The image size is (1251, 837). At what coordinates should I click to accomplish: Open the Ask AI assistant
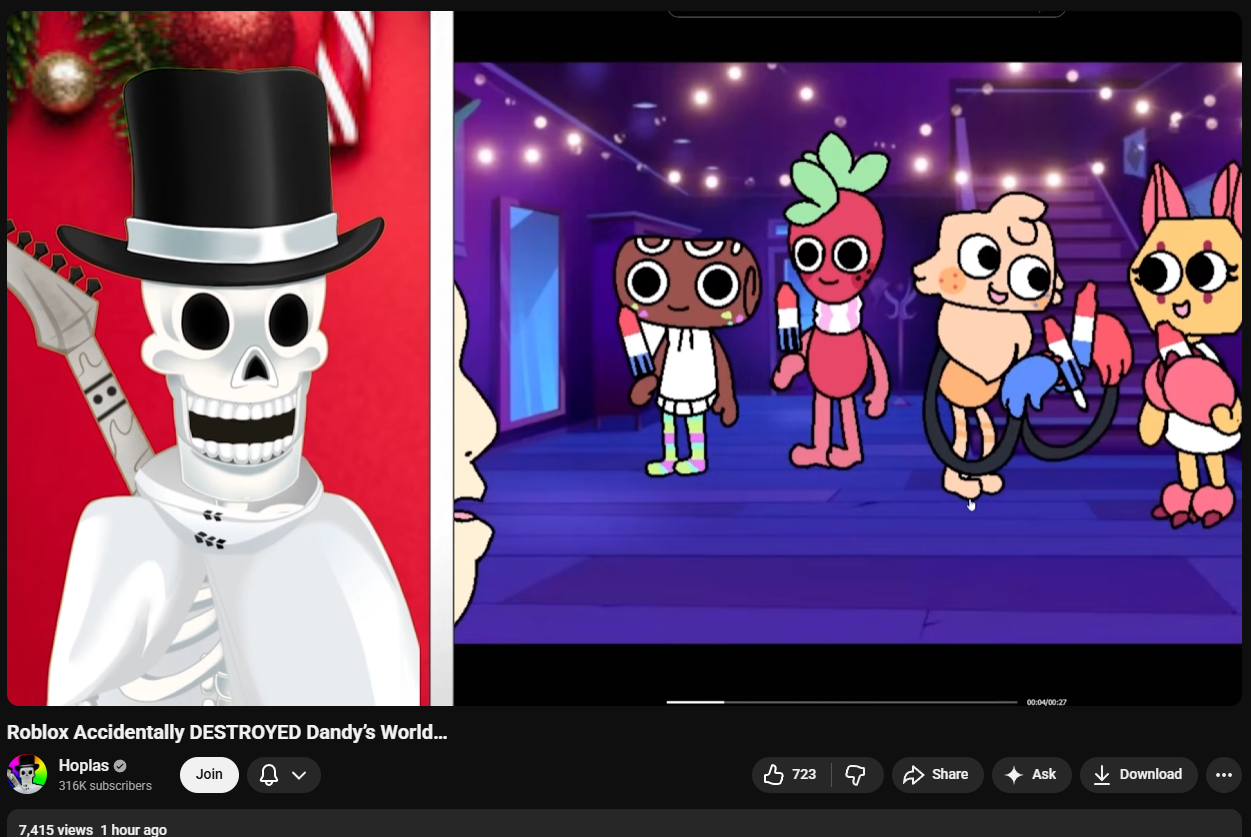pyautogui.click(x=1031, y=775)
